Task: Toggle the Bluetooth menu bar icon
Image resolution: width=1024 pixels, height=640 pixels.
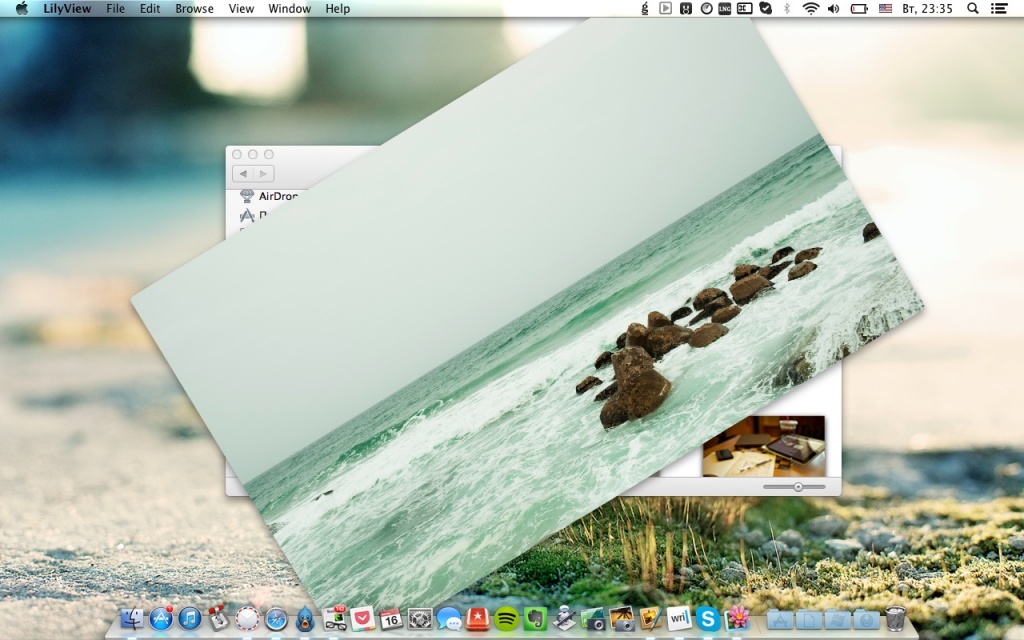Action: pos(786,8)
